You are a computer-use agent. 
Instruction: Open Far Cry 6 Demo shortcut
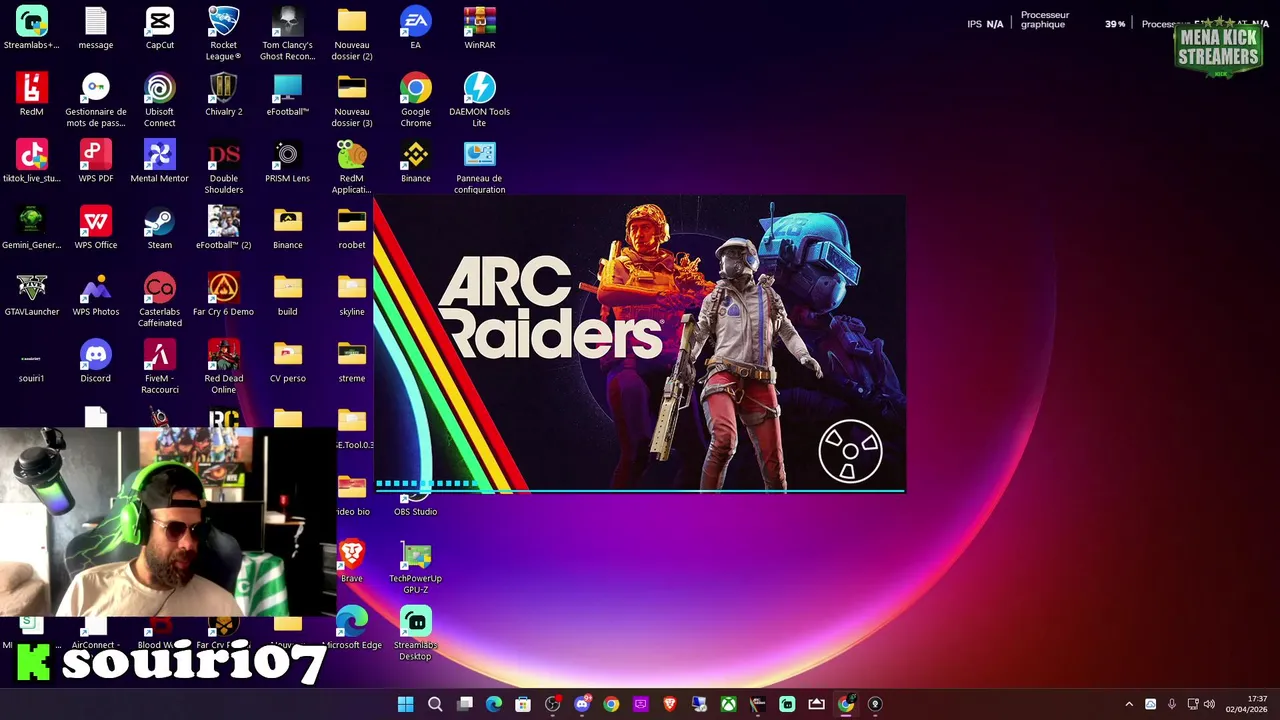[x=224, y=295]
